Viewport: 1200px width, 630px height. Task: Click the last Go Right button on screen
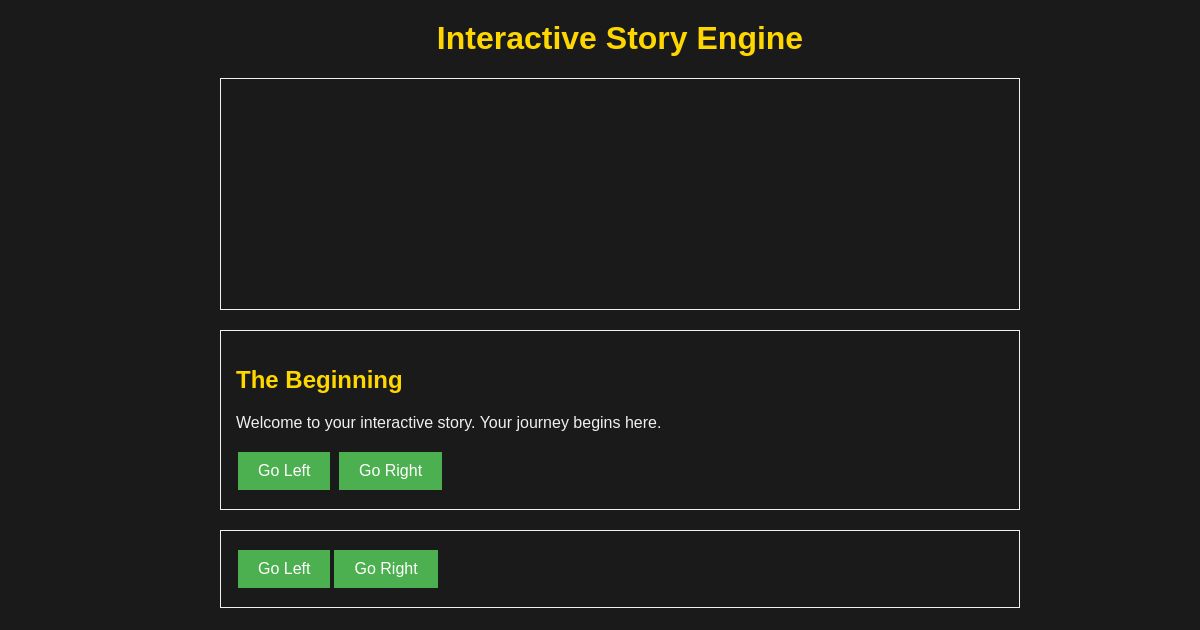386,569
